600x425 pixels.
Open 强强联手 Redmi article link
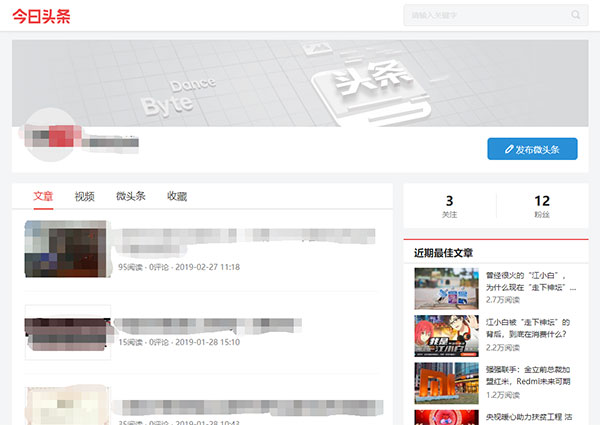click(x=531, y=375)
